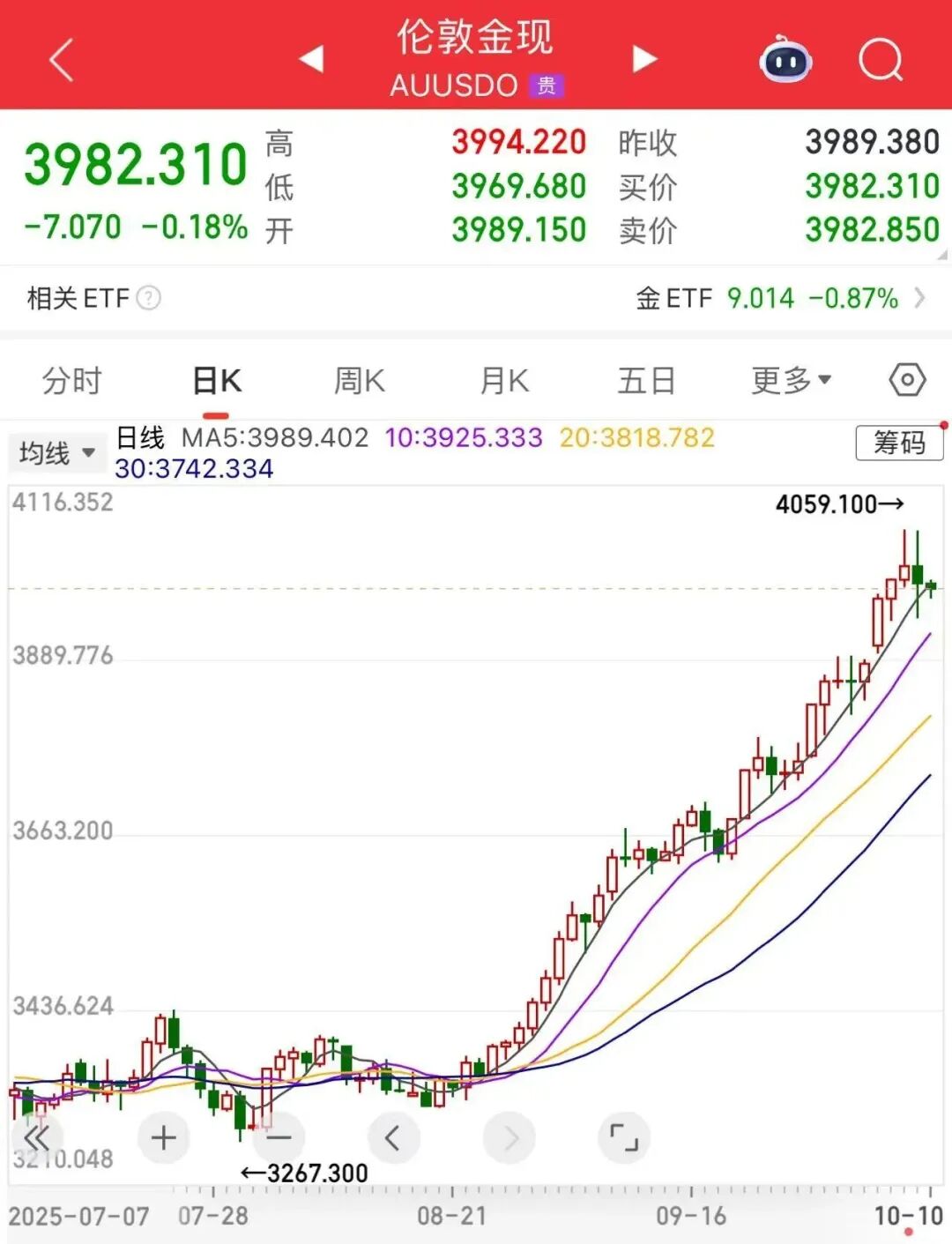Zoom out the chart with minus
952x1244 pixels.
[x=279, y=1137]
